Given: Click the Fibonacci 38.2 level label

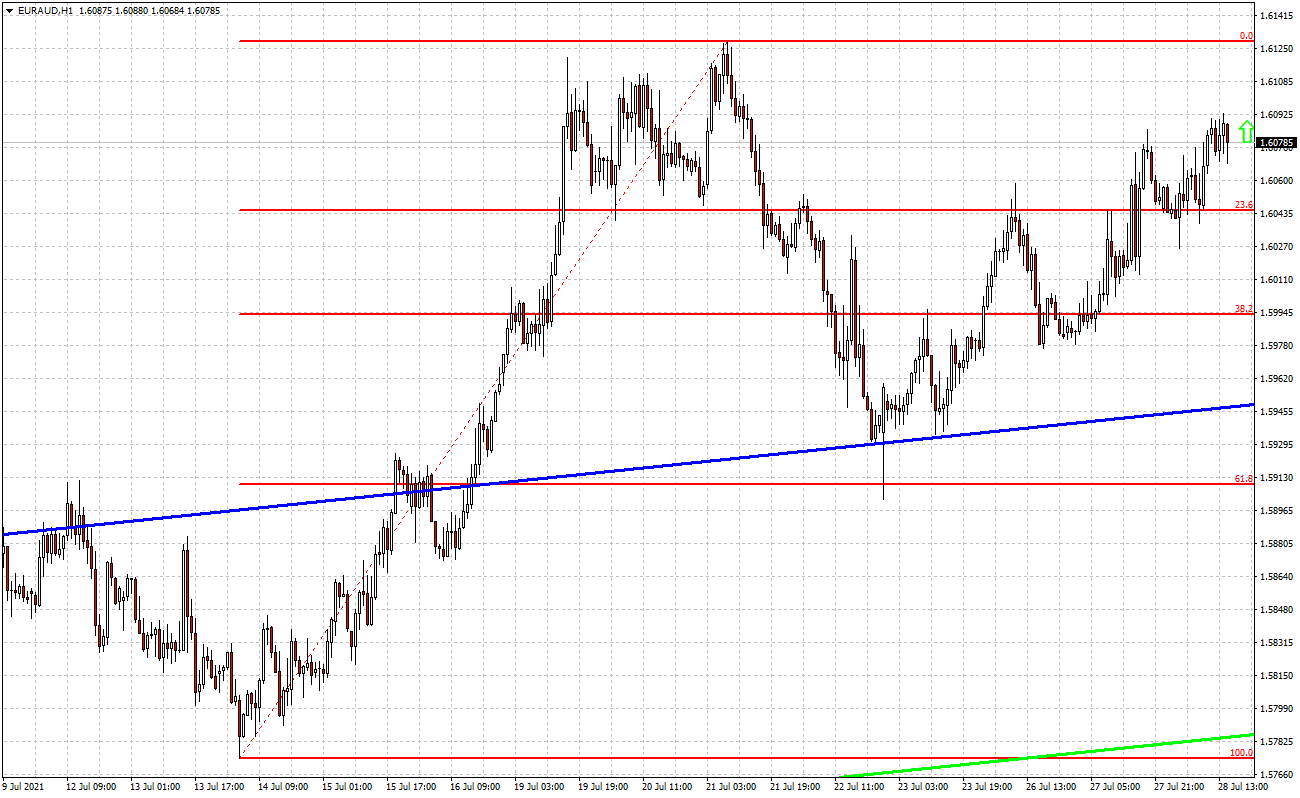Looking at the screenshot, I should [x=1244, y=309].
